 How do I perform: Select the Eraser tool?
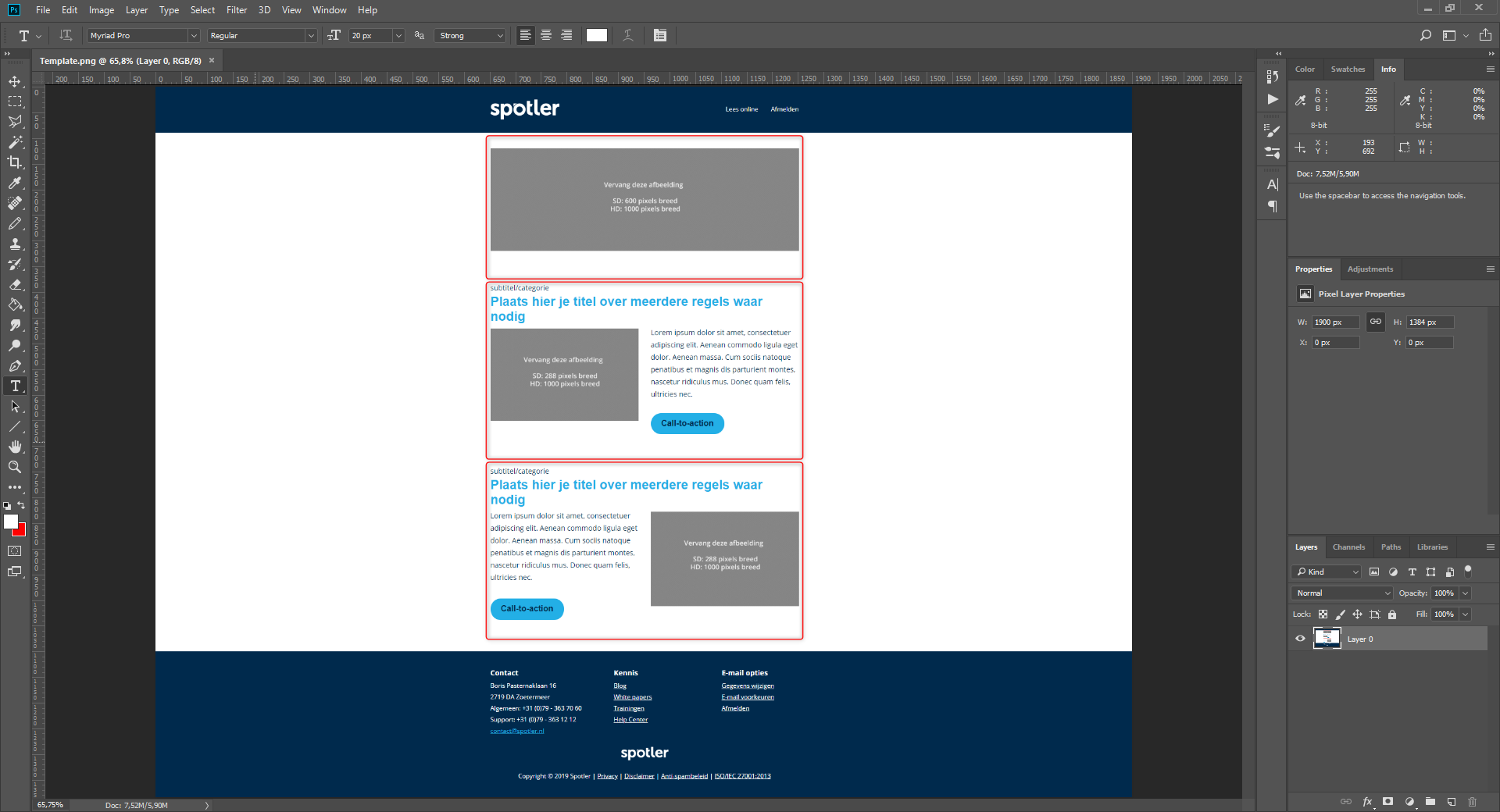pos(15,284)
